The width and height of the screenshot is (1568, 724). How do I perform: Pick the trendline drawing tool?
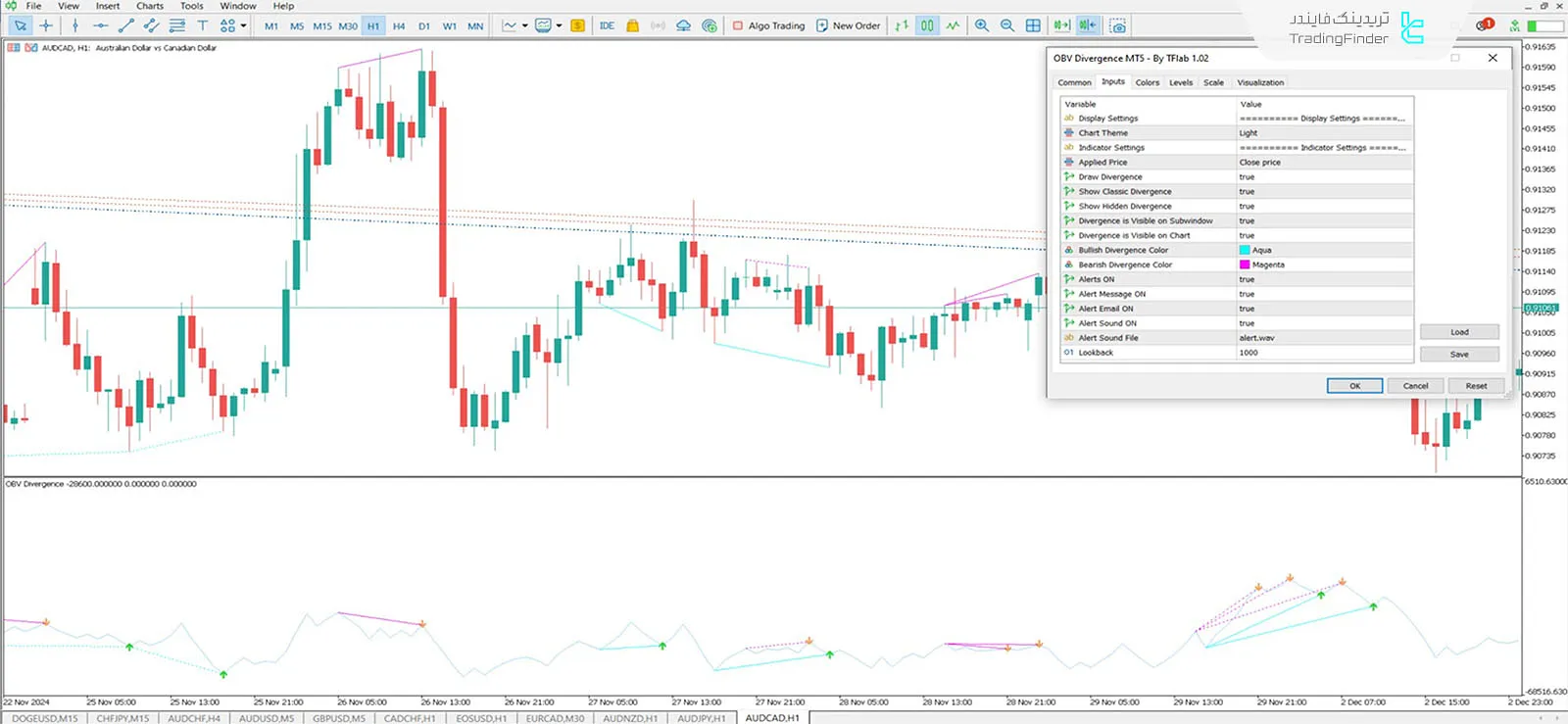125,26
